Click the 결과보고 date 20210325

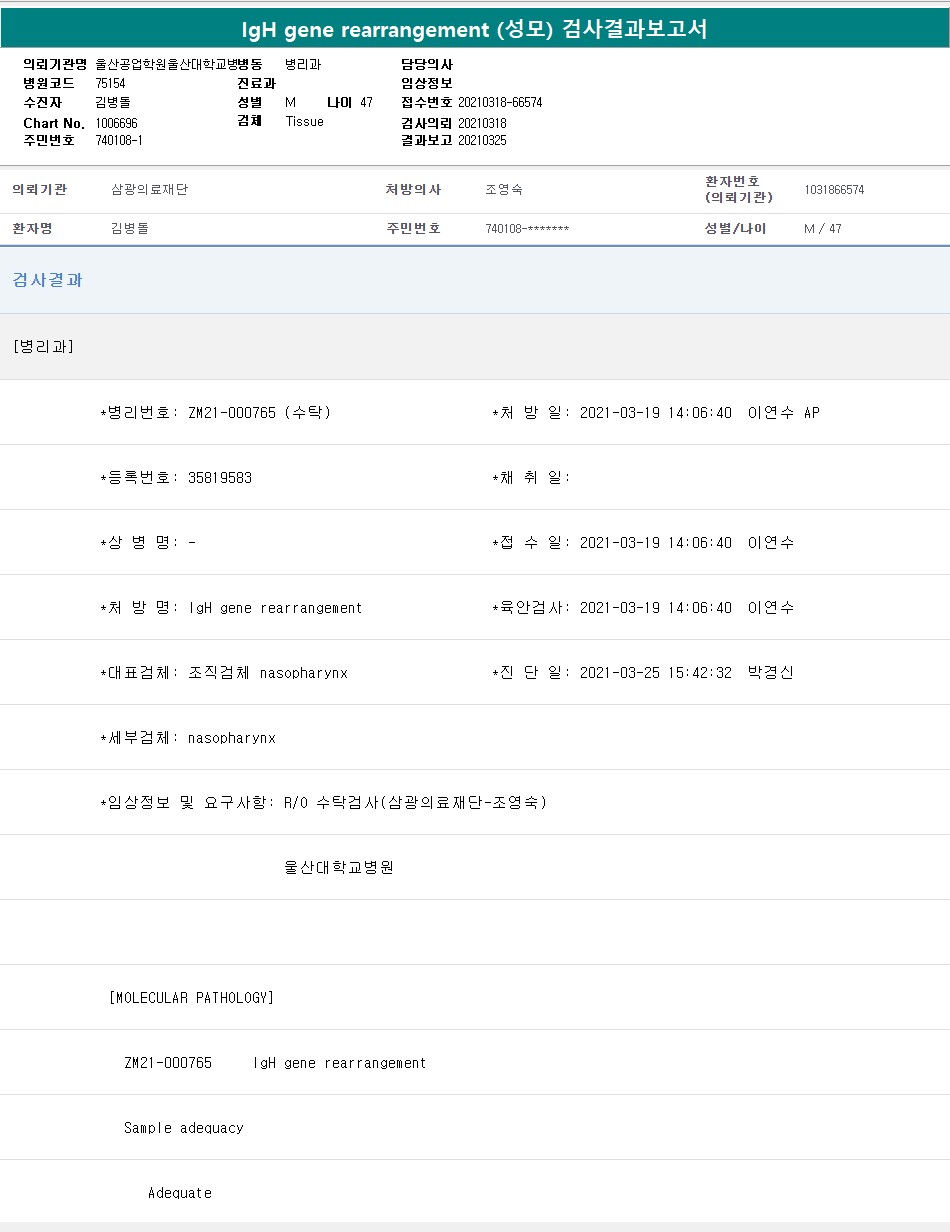click(482, 141)
